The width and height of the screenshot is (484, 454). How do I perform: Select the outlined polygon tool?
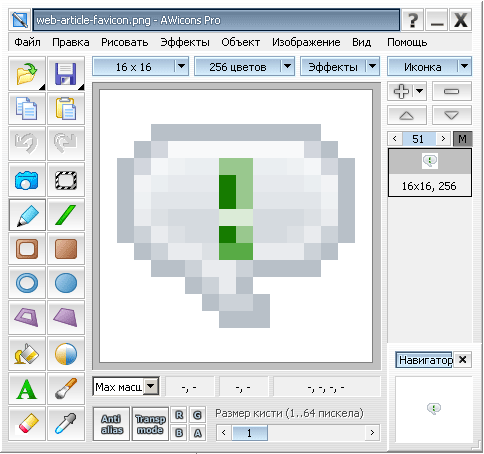pyautogui.click(x=27, y=317)
